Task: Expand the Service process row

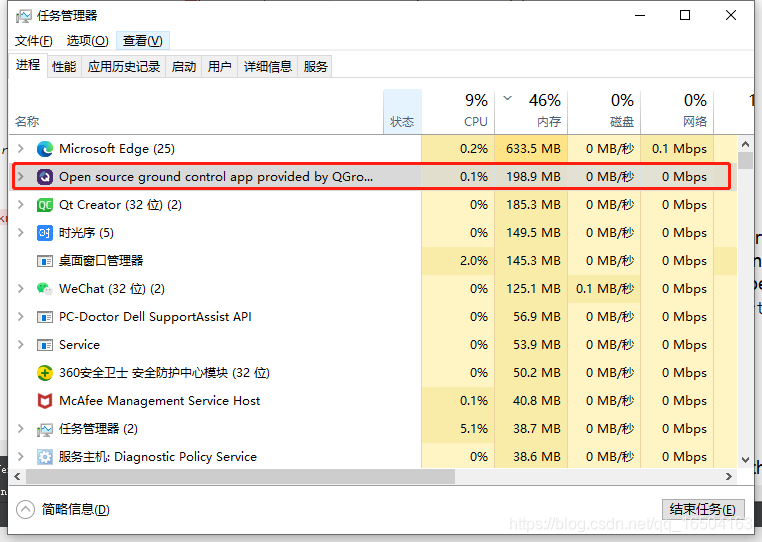Action: [x=20, y=345]
